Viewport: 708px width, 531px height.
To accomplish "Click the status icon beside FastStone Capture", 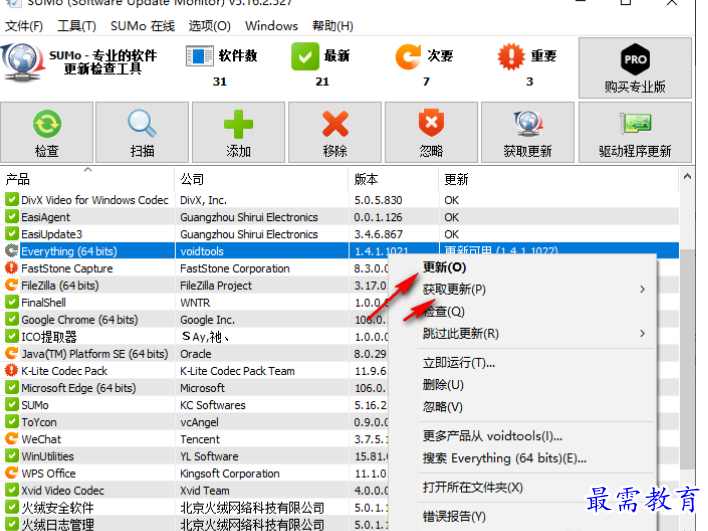I will [11, 268].
